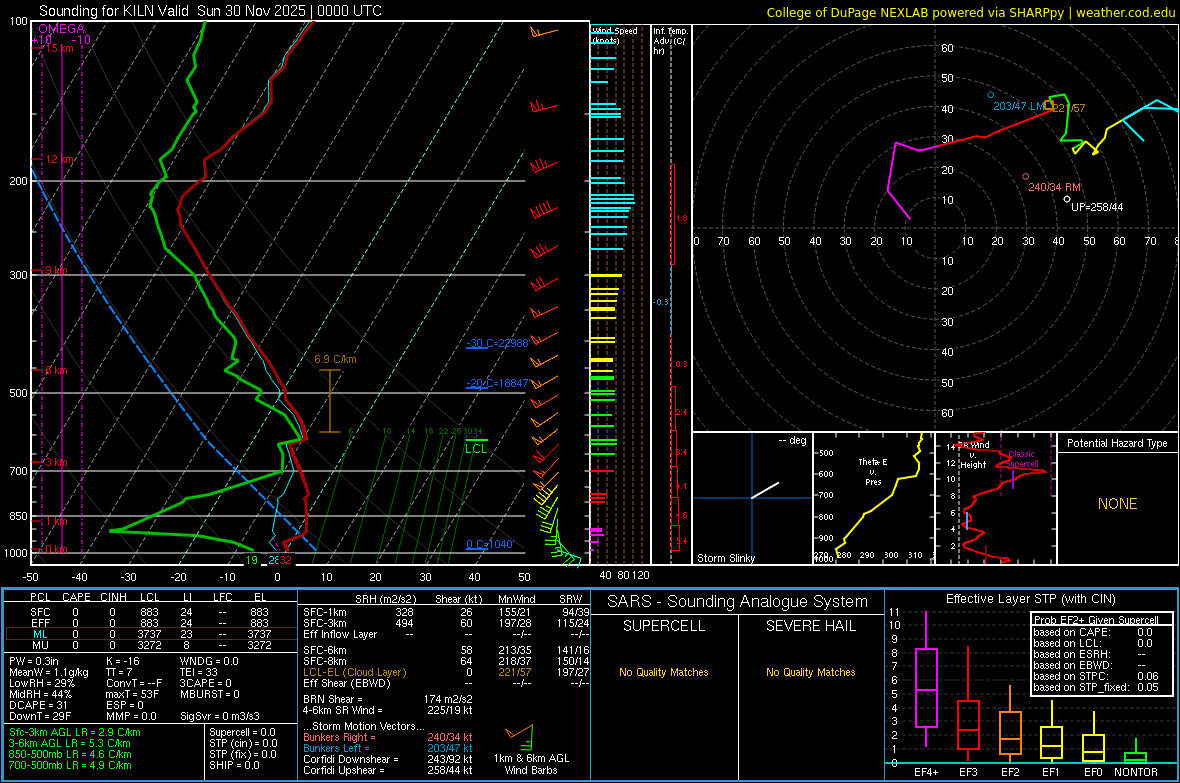Click the 'Potential Hazard Type' header
1180x783 pixels.
click(x=1117, y=443)
